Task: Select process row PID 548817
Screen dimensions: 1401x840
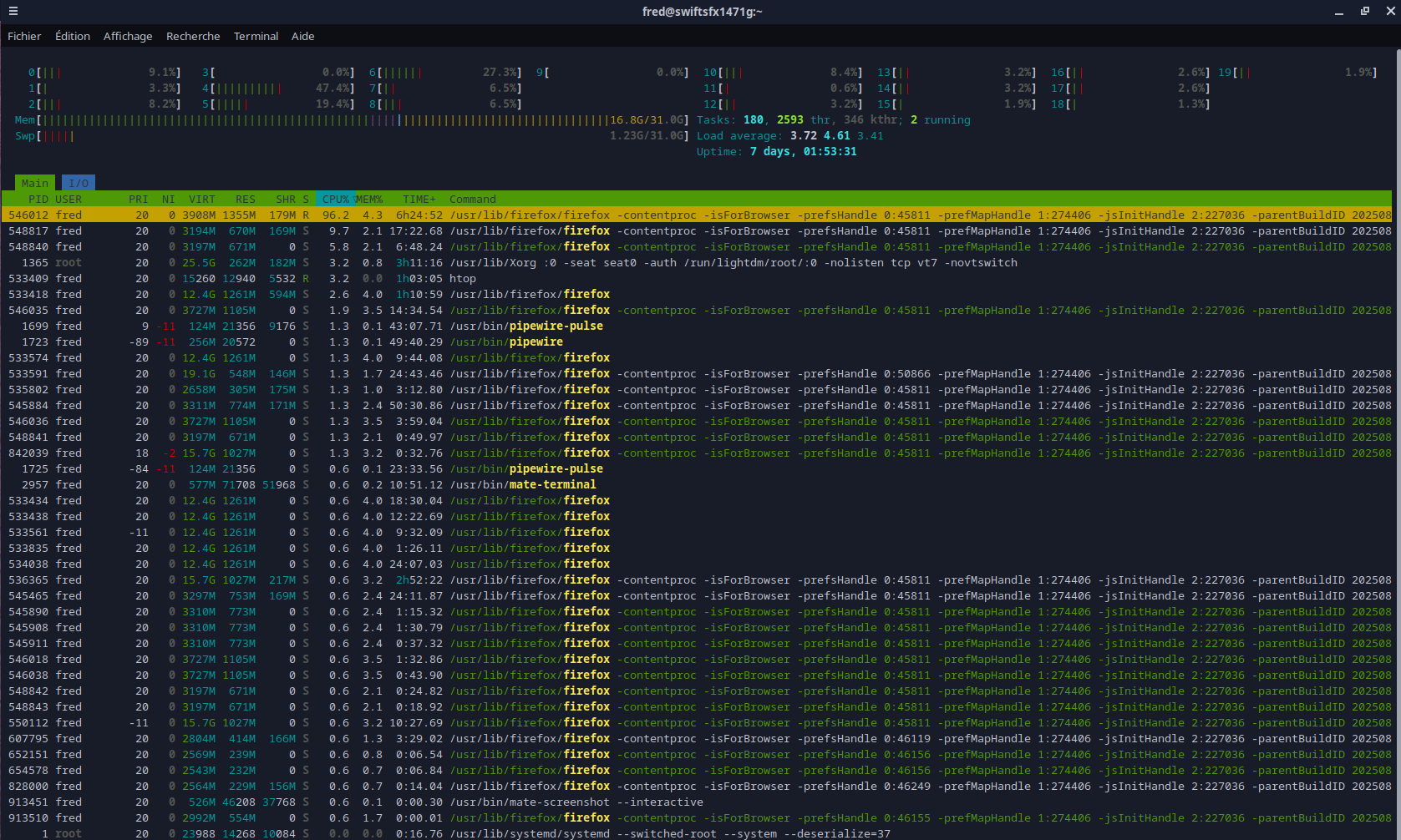Action: (697, 231)
